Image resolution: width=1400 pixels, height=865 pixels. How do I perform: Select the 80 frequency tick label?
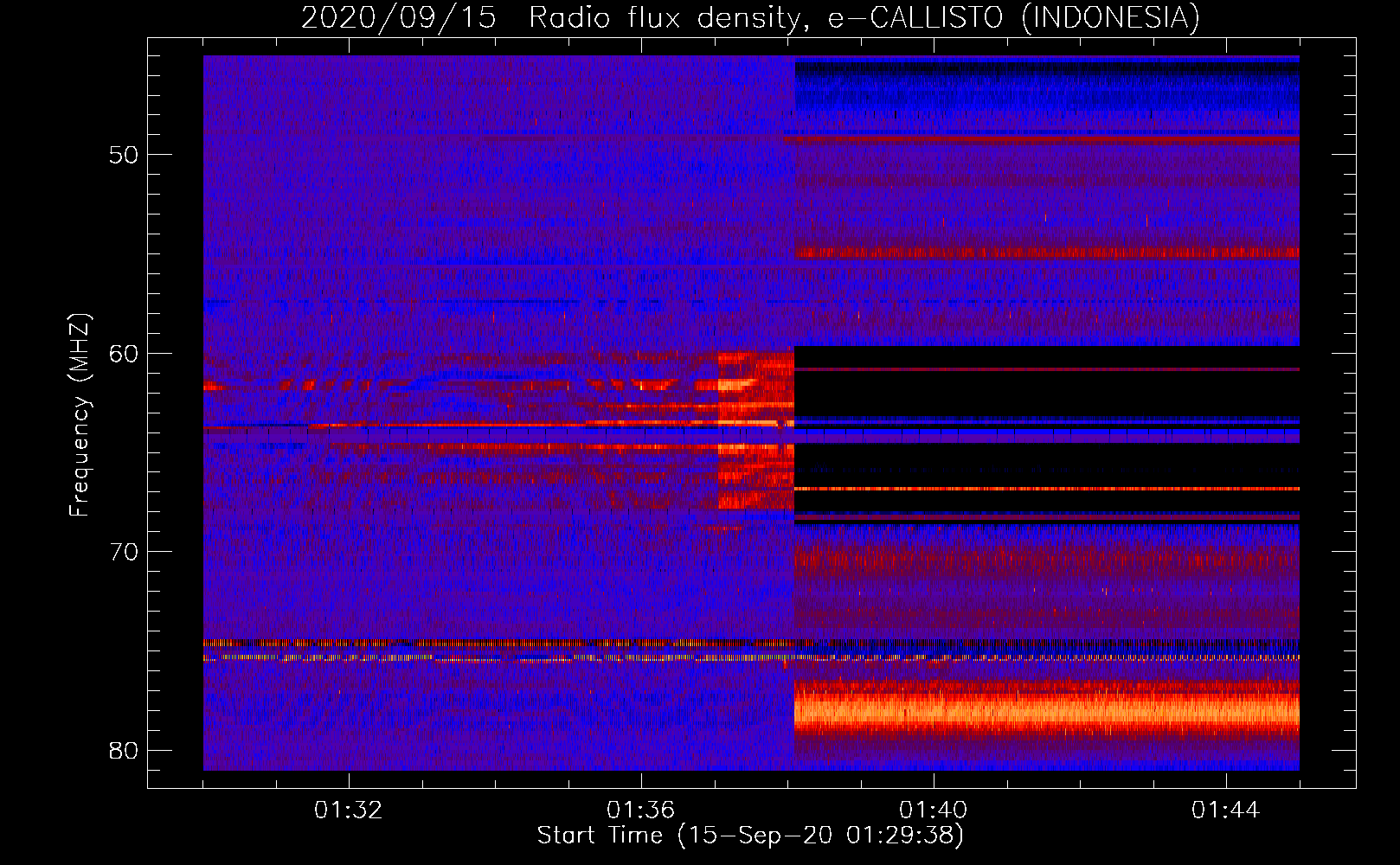(x=124, y=750)
